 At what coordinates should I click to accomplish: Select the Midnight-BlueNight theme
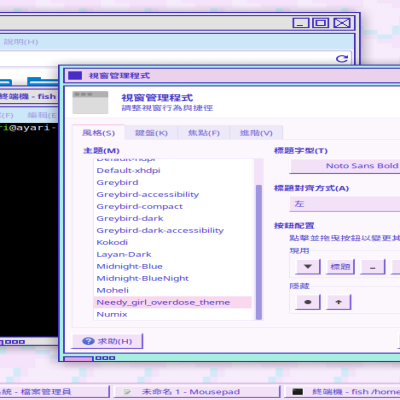[x=173, y=278]
